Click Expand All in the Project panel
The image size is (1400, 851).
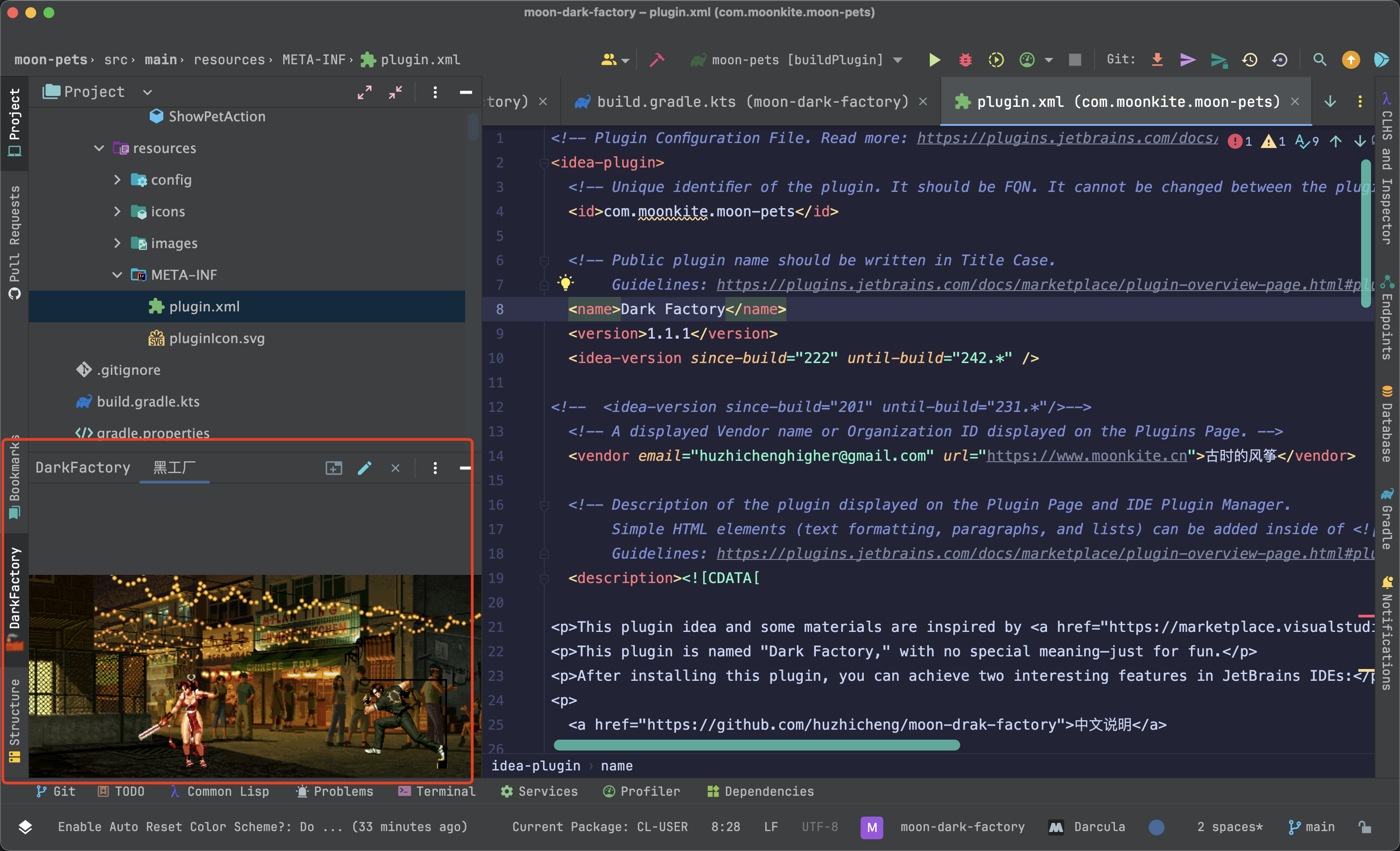point(364,92)
